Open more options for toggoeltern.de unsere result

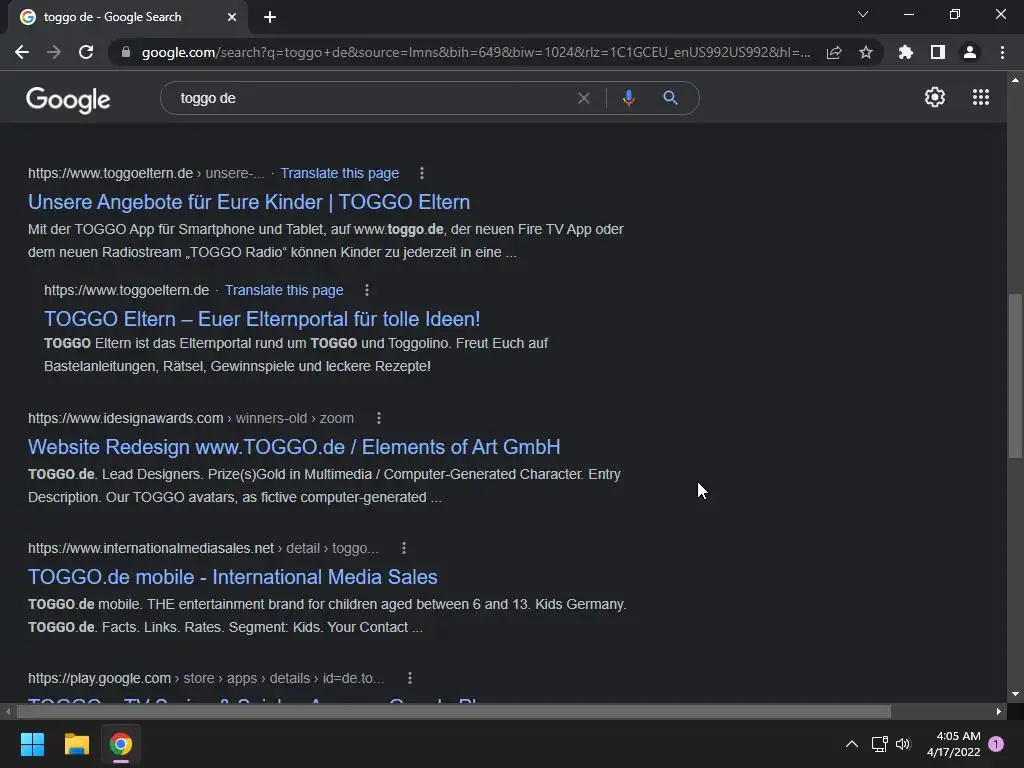click(x=422, y=173)
